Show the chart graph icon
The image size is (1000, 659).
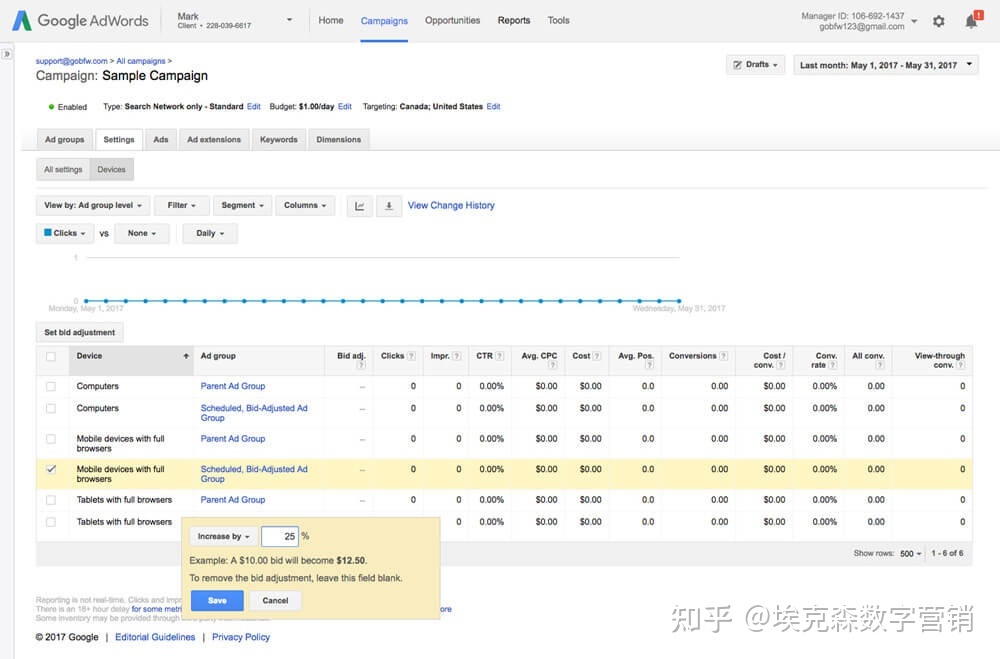[x=359, y=206]
